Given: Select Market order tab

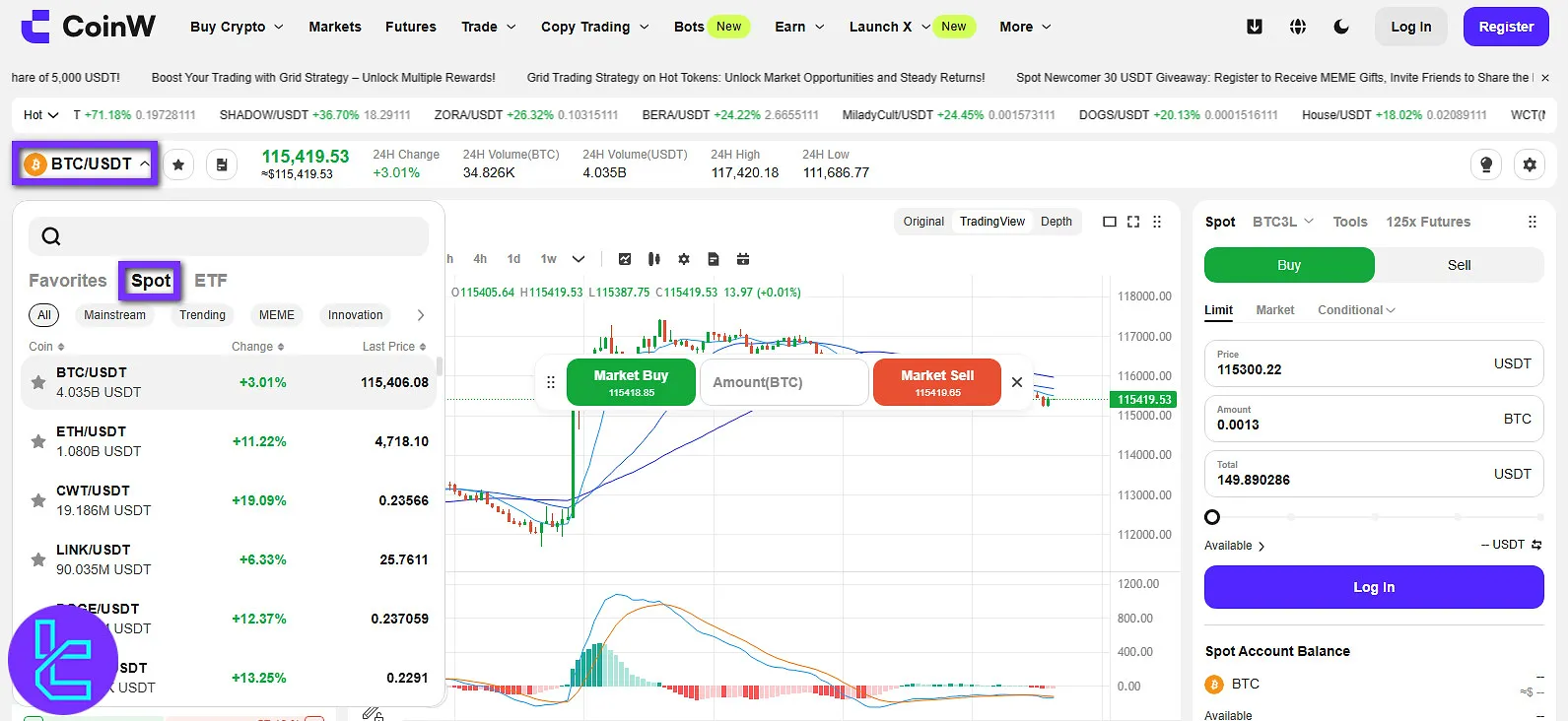Looking at the screenshot, I should pyautogui.click(x=1274, y=310).
